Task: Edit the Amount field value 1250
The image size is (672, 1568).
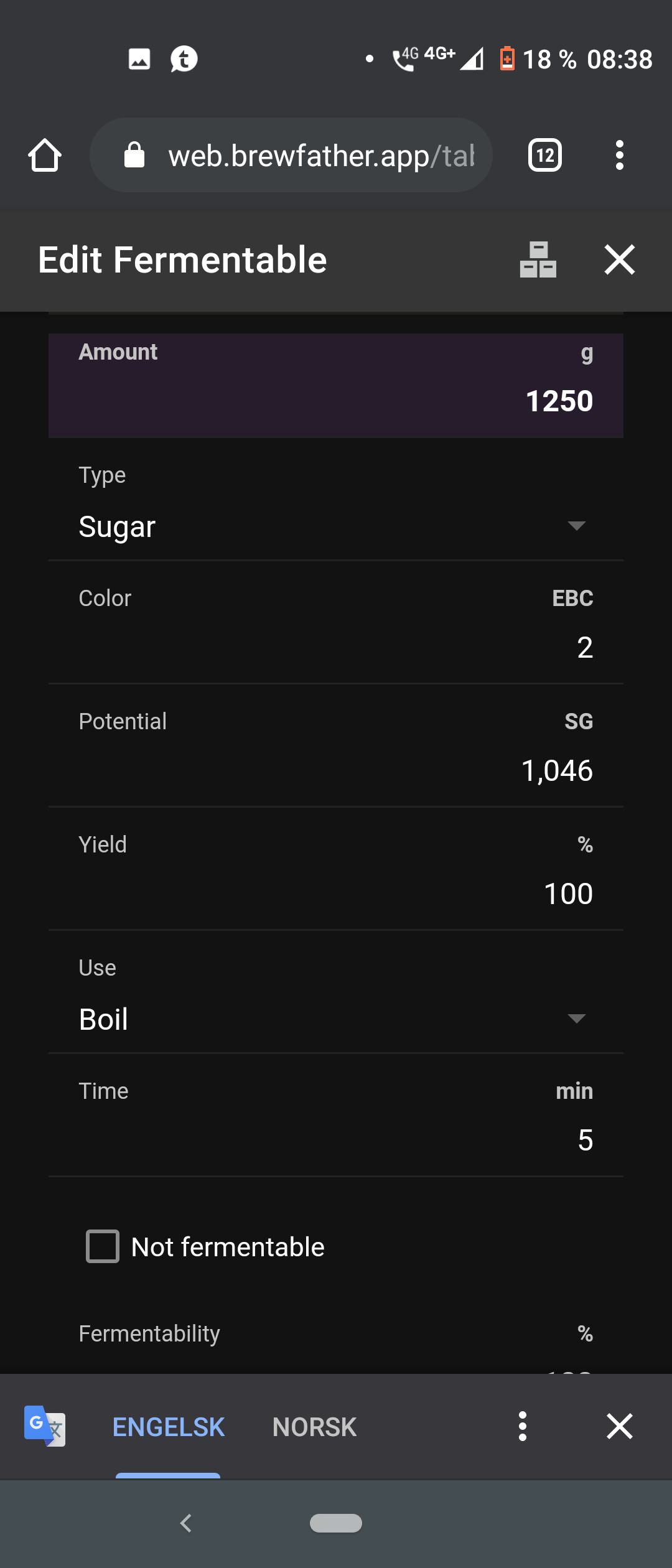Action: click(x=336, y=386)
